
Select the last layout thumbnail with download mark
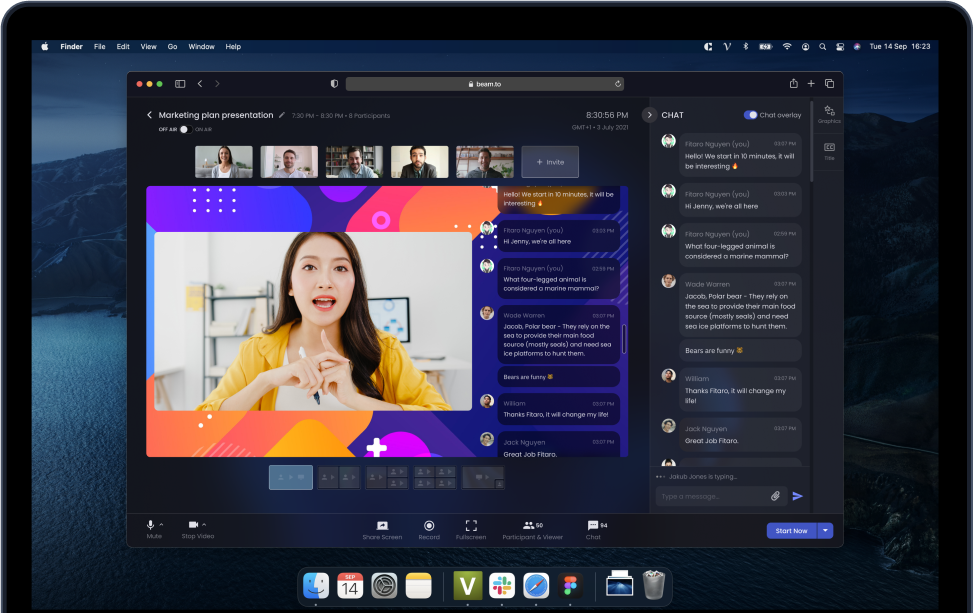coord(483,477)
